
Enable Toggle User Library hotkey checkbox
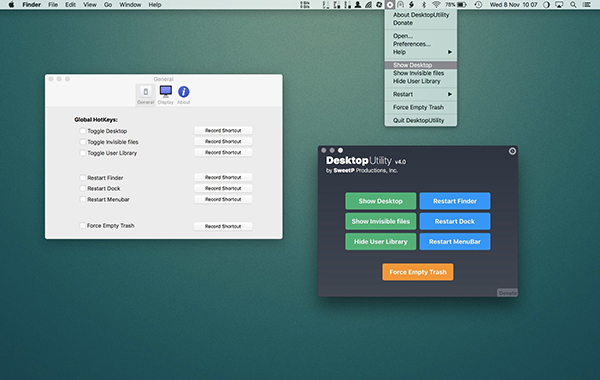[x=83, y=153]
